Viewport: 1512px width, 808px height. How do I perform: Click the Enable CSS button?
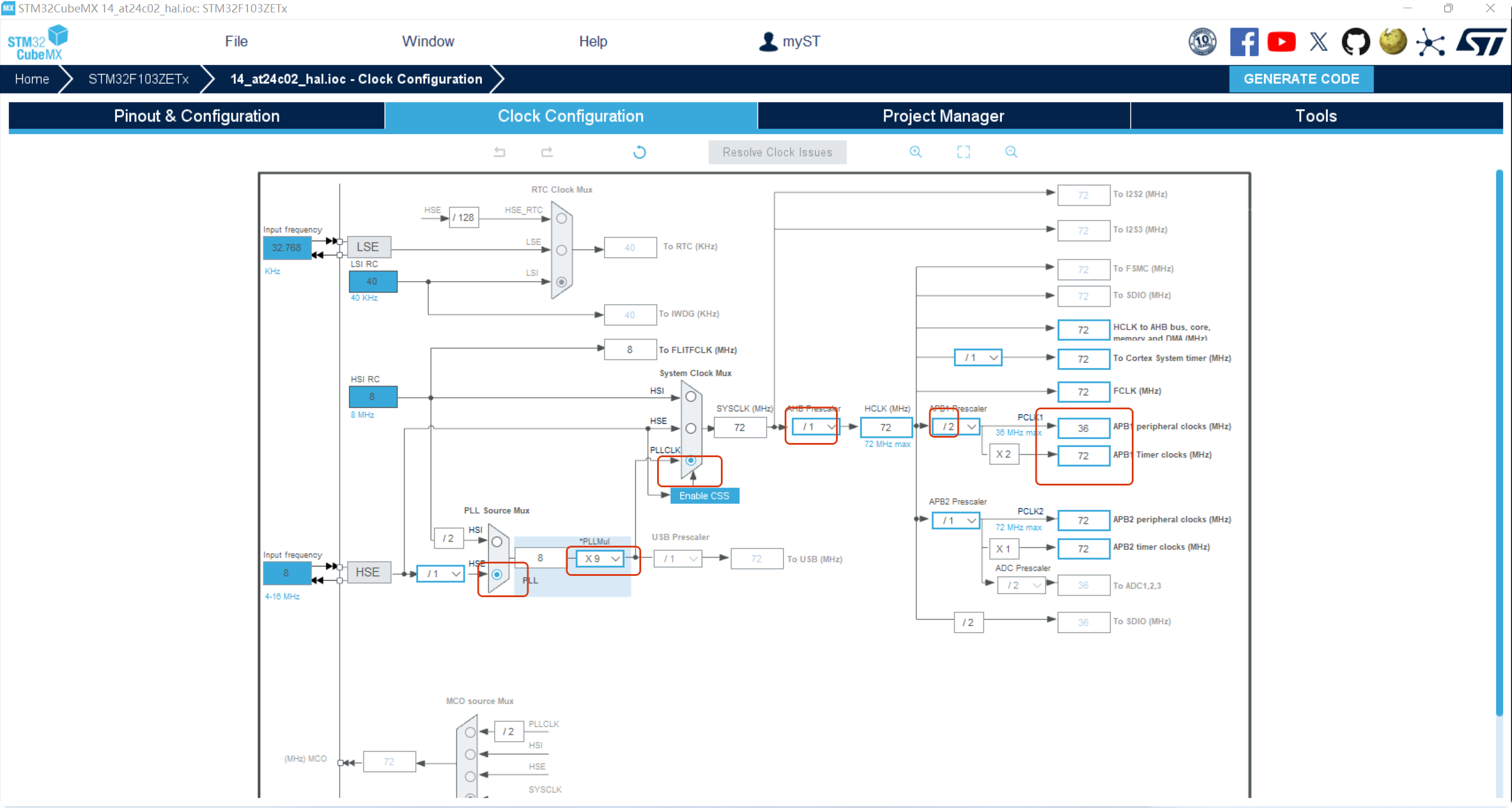(704, 496)
